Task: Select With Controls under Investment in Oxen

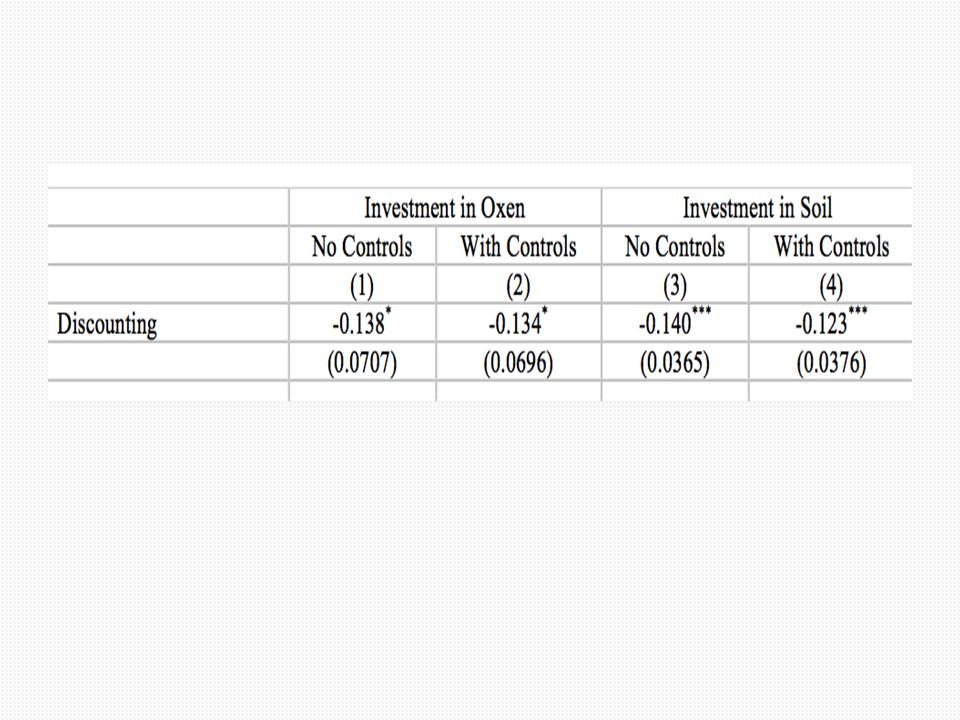Action: pos(519,246)
